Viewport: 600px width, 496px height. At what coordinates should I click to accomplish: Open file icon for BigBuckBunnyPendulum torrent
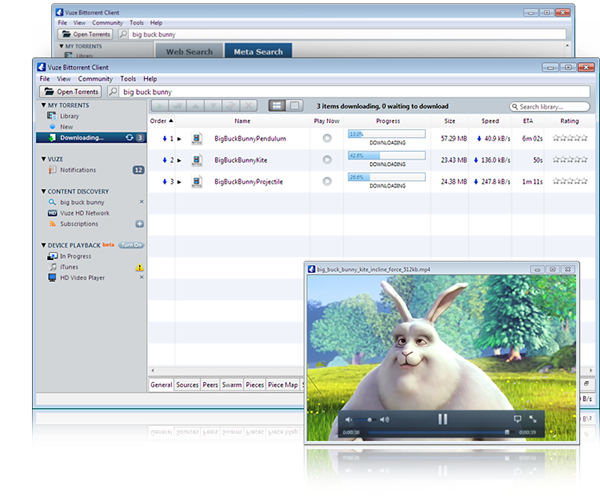point(197,138)
